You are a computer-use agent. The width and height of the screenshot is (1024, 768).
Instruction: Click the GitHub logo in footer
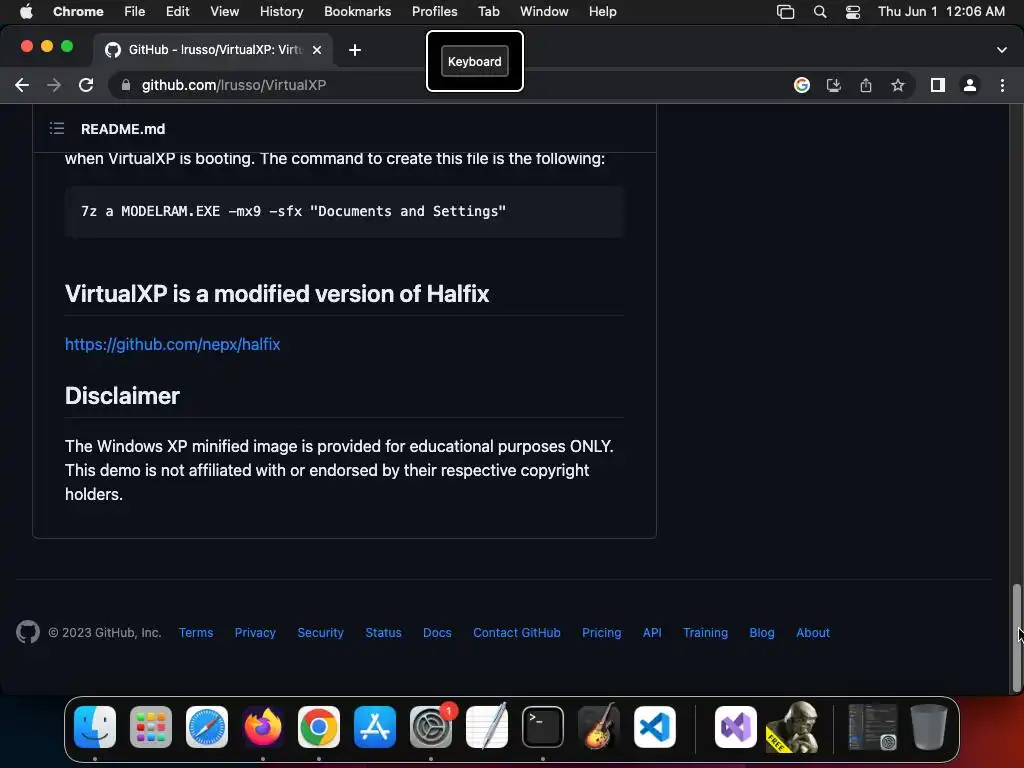28,632
